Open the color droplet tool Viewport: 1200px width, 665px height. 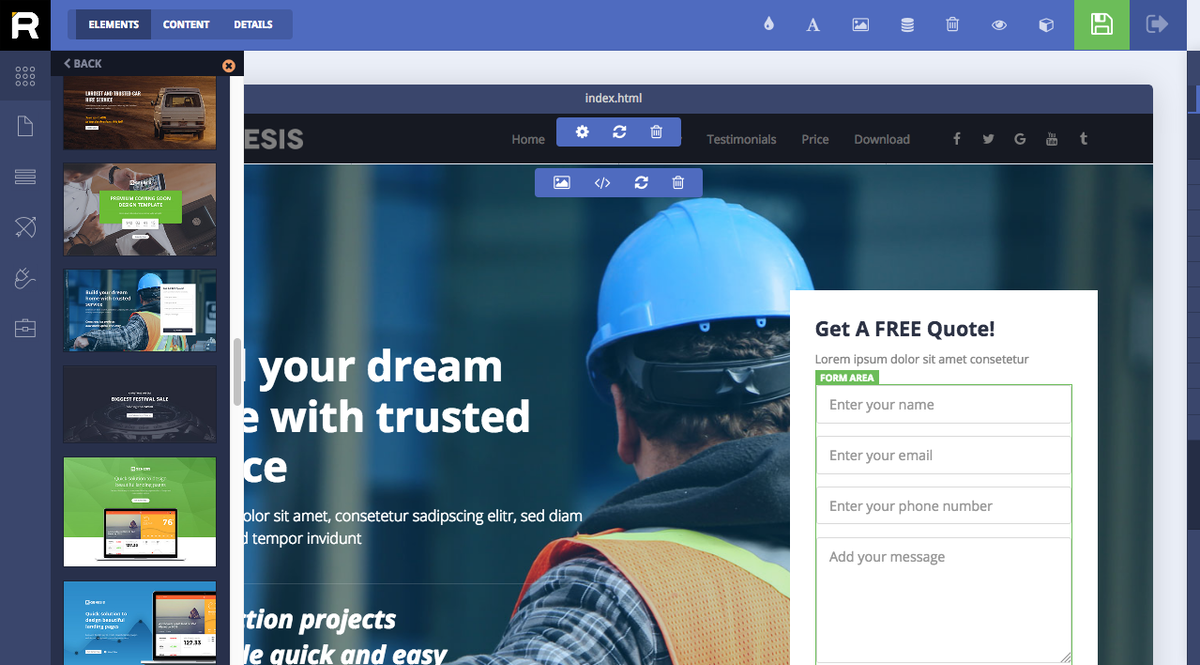tap(768, 25)
